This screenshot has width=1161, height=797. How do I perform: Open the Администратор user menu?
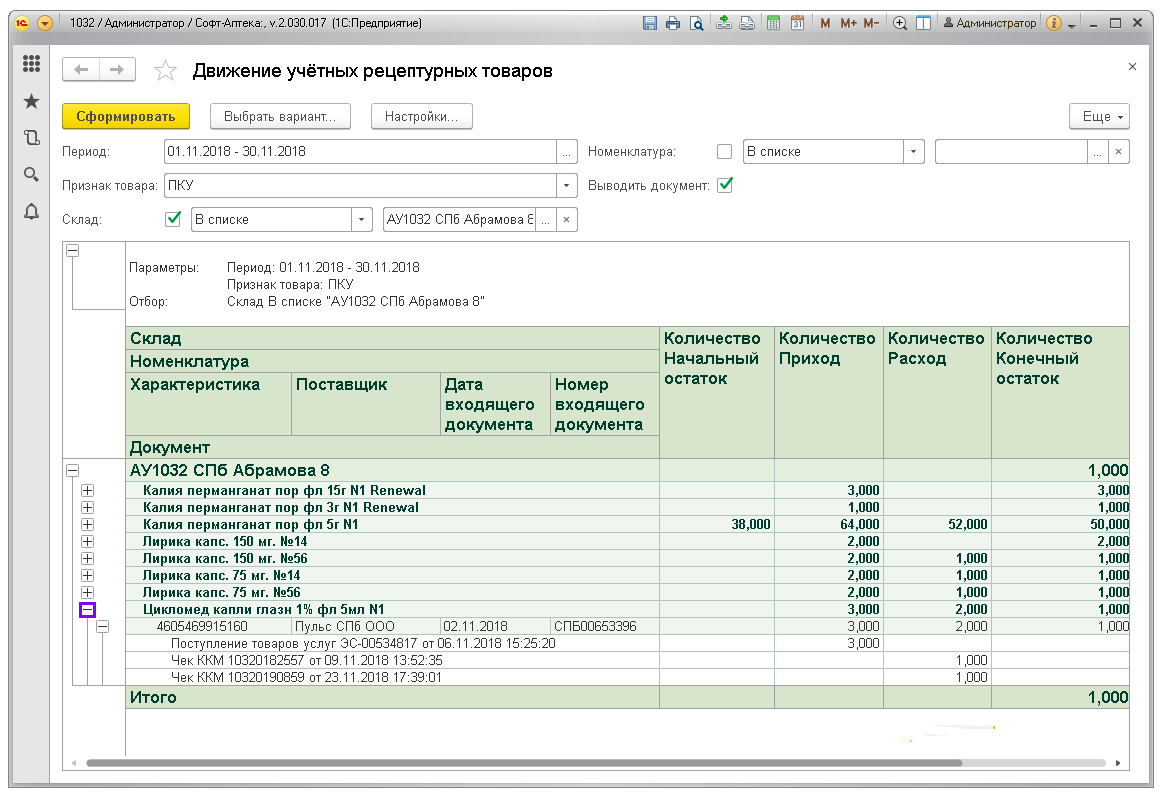(989, 23)
